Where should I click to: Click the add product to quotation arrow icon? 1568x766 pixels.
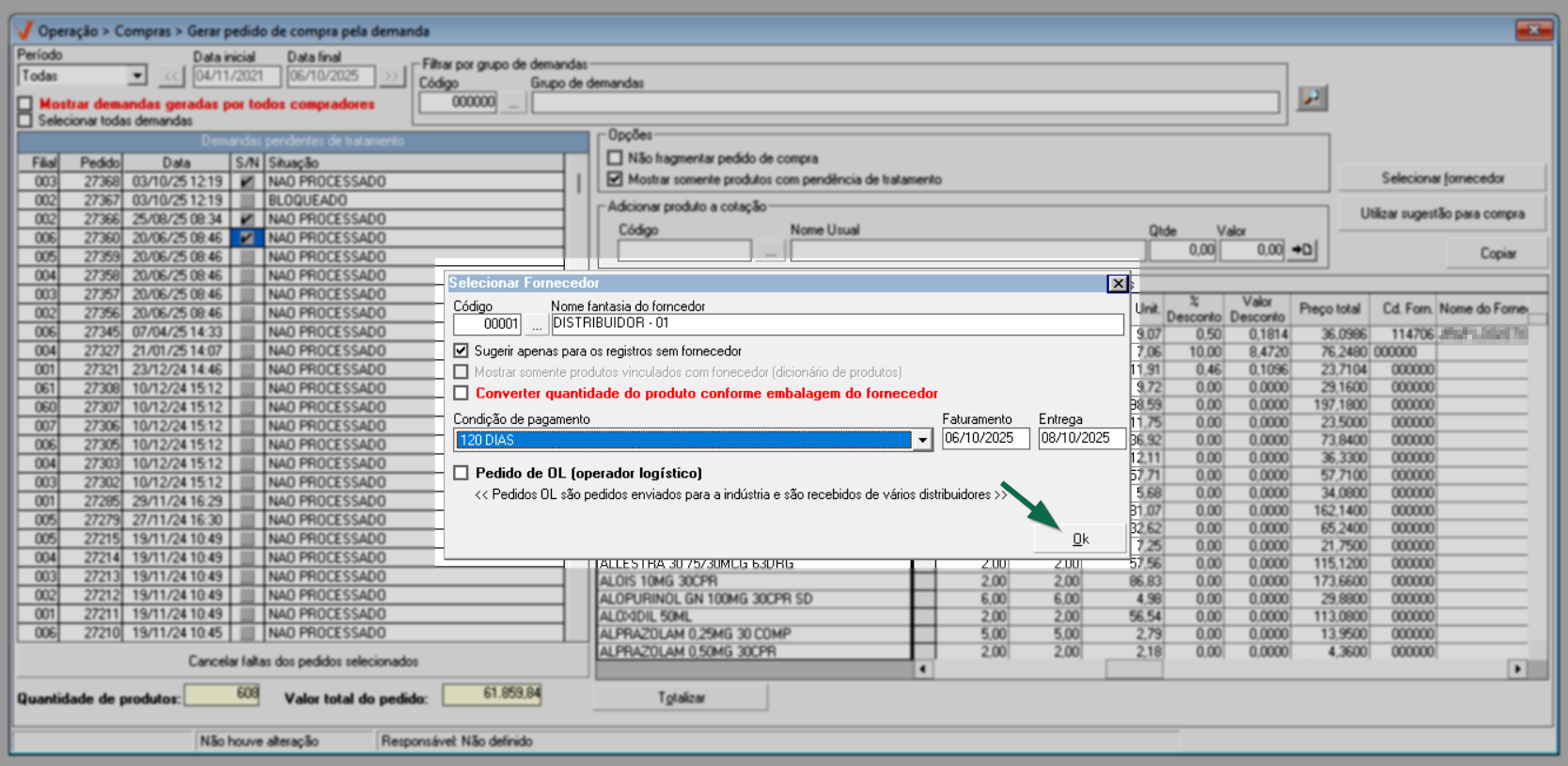point(1302,250)
